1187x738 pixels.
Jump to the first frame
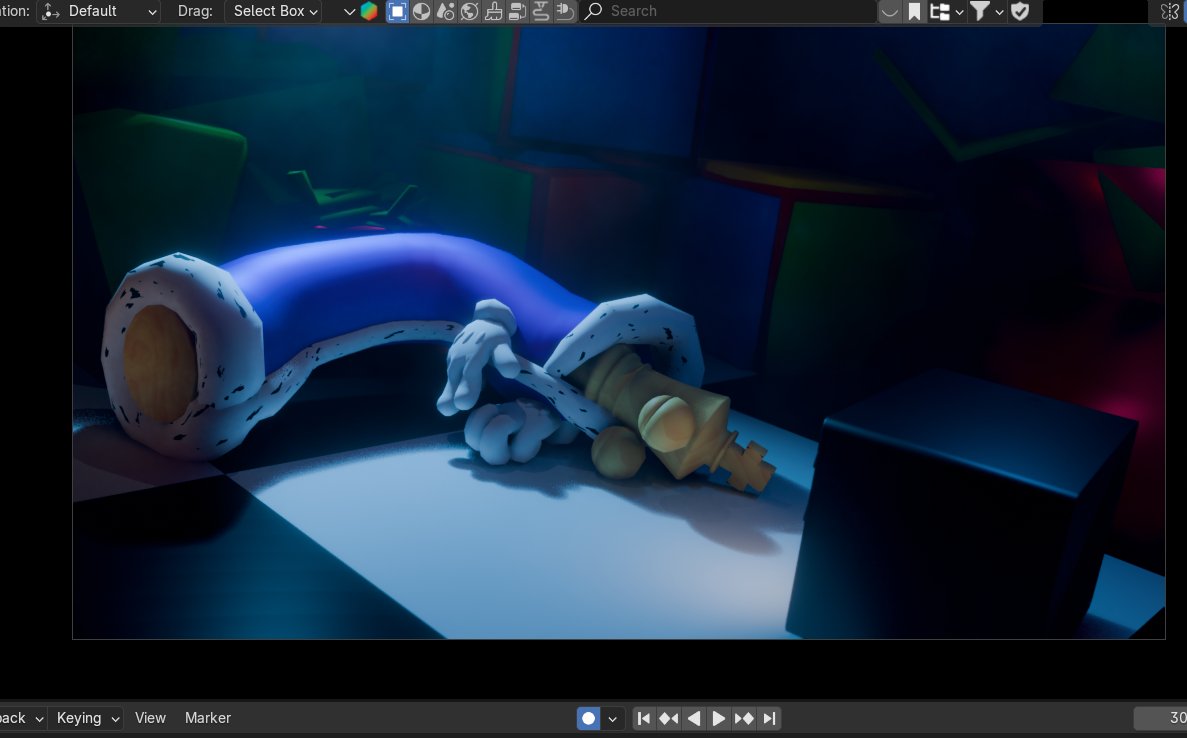[x=643, y=718]
